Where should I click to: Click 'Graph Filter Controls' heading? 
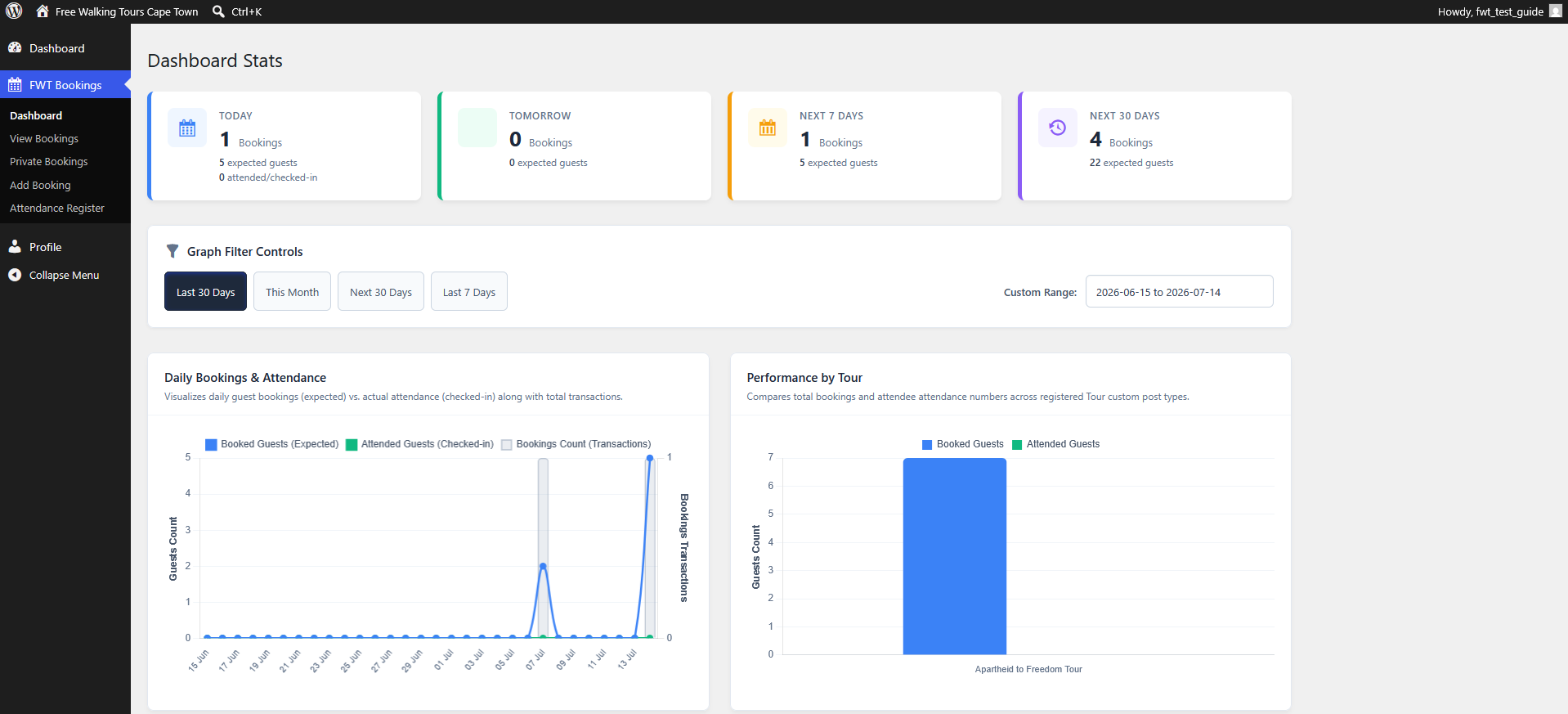tap(244, 252)
